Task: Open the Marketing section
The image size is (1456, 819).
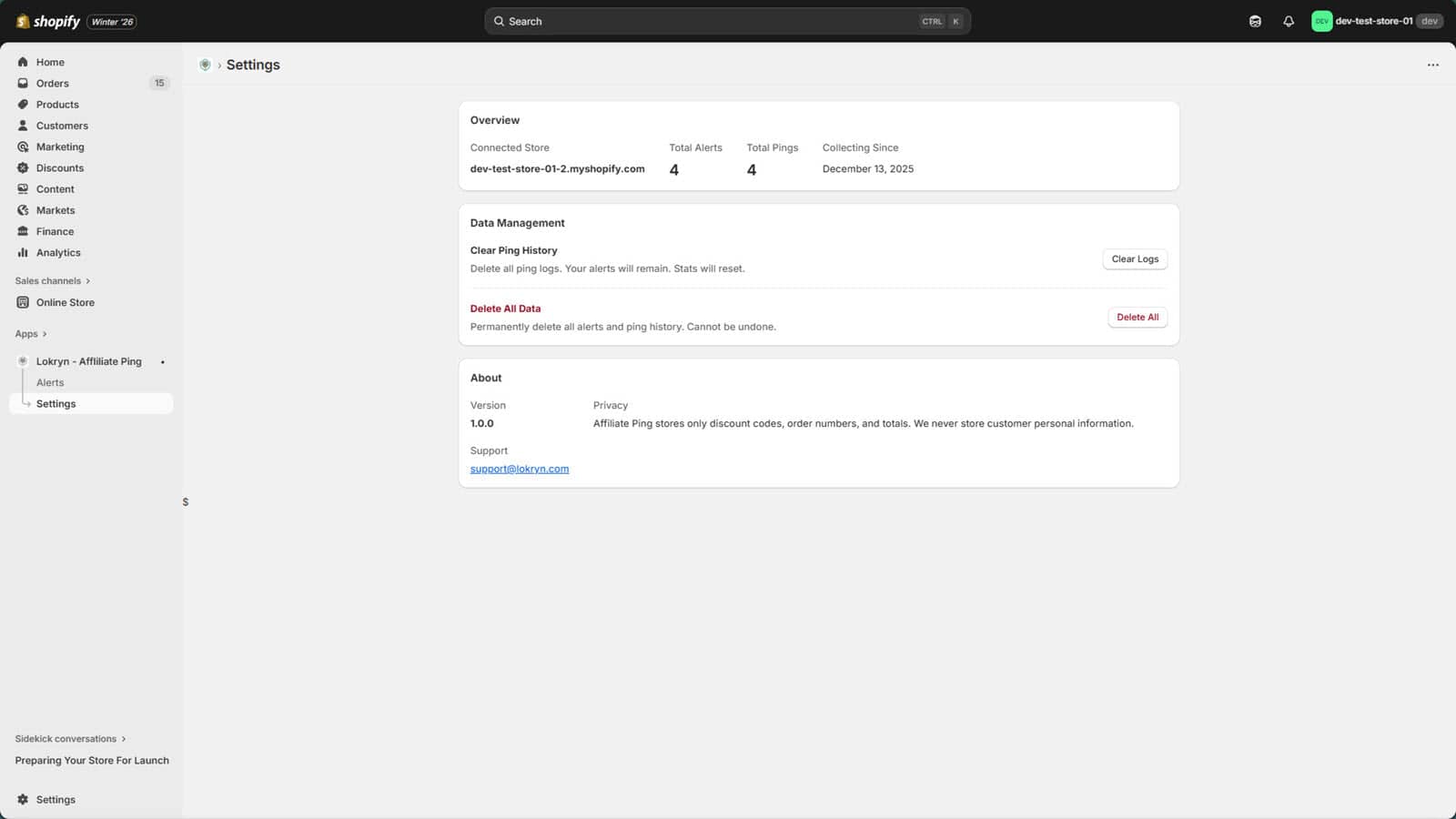Action: 59,147
